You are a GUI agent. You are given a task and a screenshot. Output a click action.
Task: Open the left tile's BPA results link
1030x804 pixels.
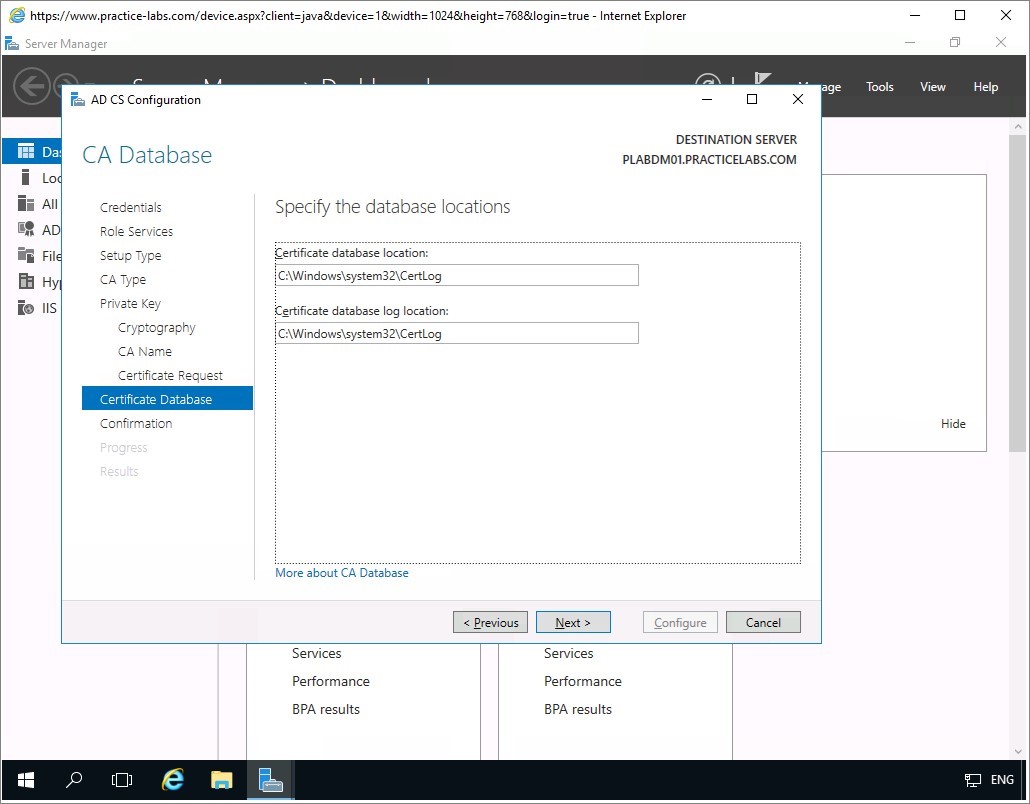coord(326,709)
